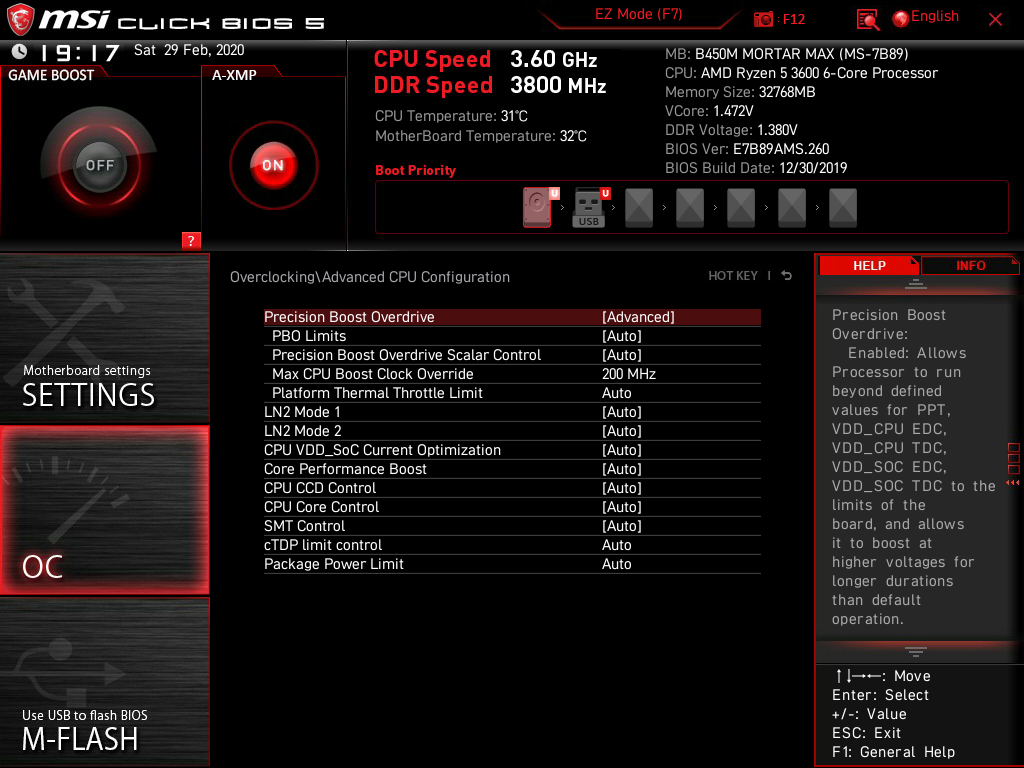Open the red question mark help icon
The width and height of the screenshot is (1024, 768).
(x=191, y=240)
